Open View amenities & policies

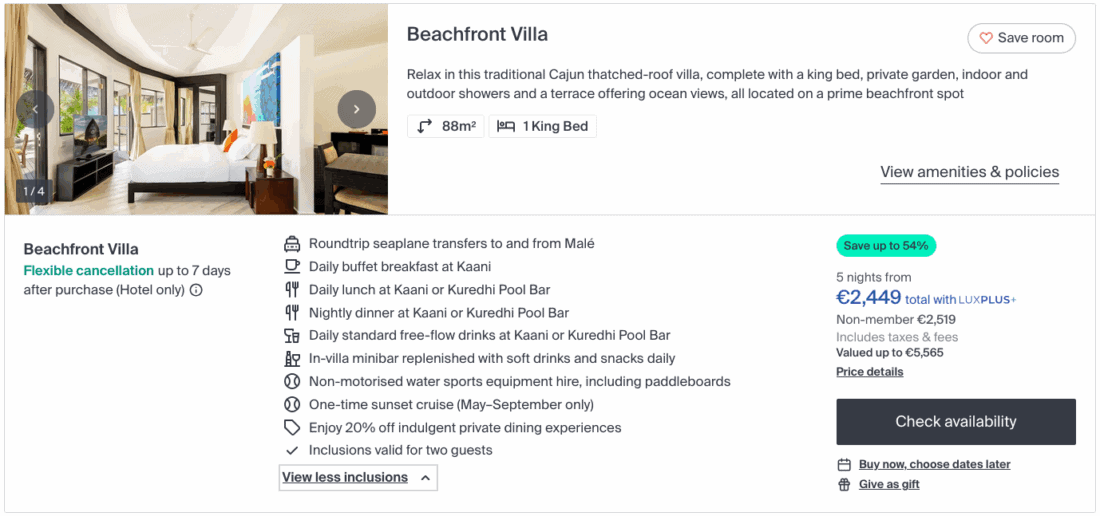pos(969,172)
